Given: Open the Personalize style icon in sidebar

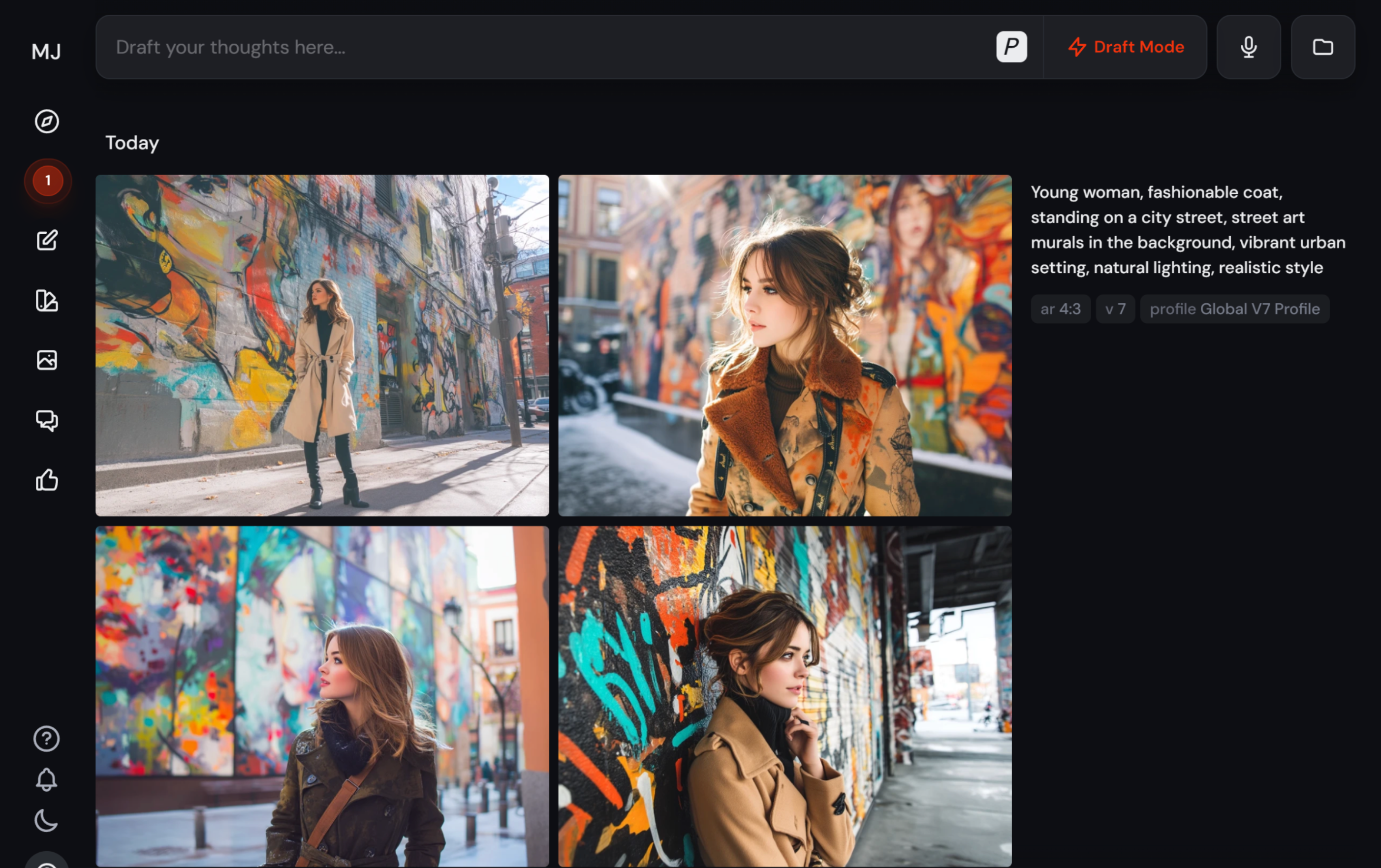Looking at the screenshot, I should point(47,301).
